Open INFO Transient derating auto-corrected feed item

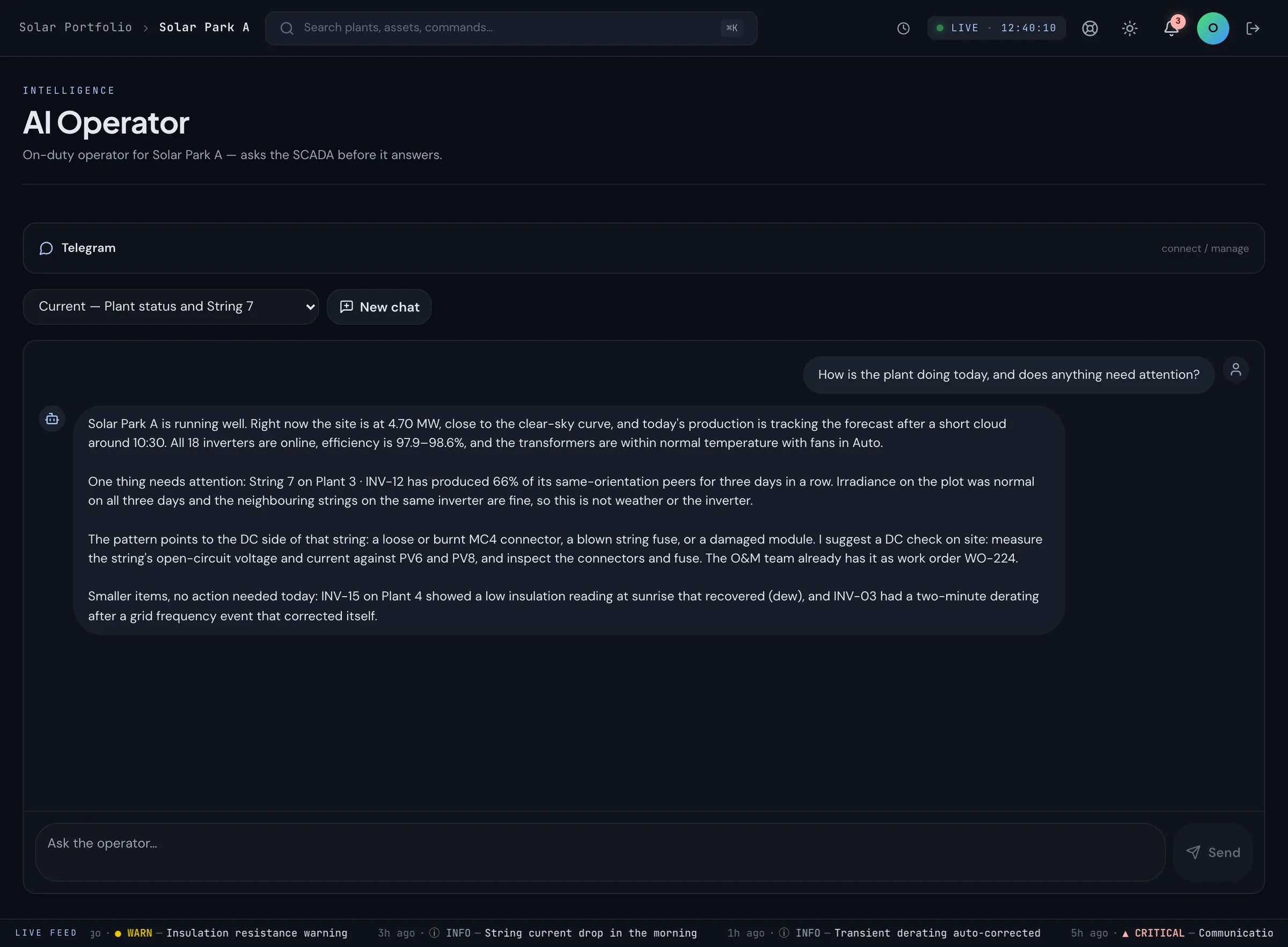(883, 933)
